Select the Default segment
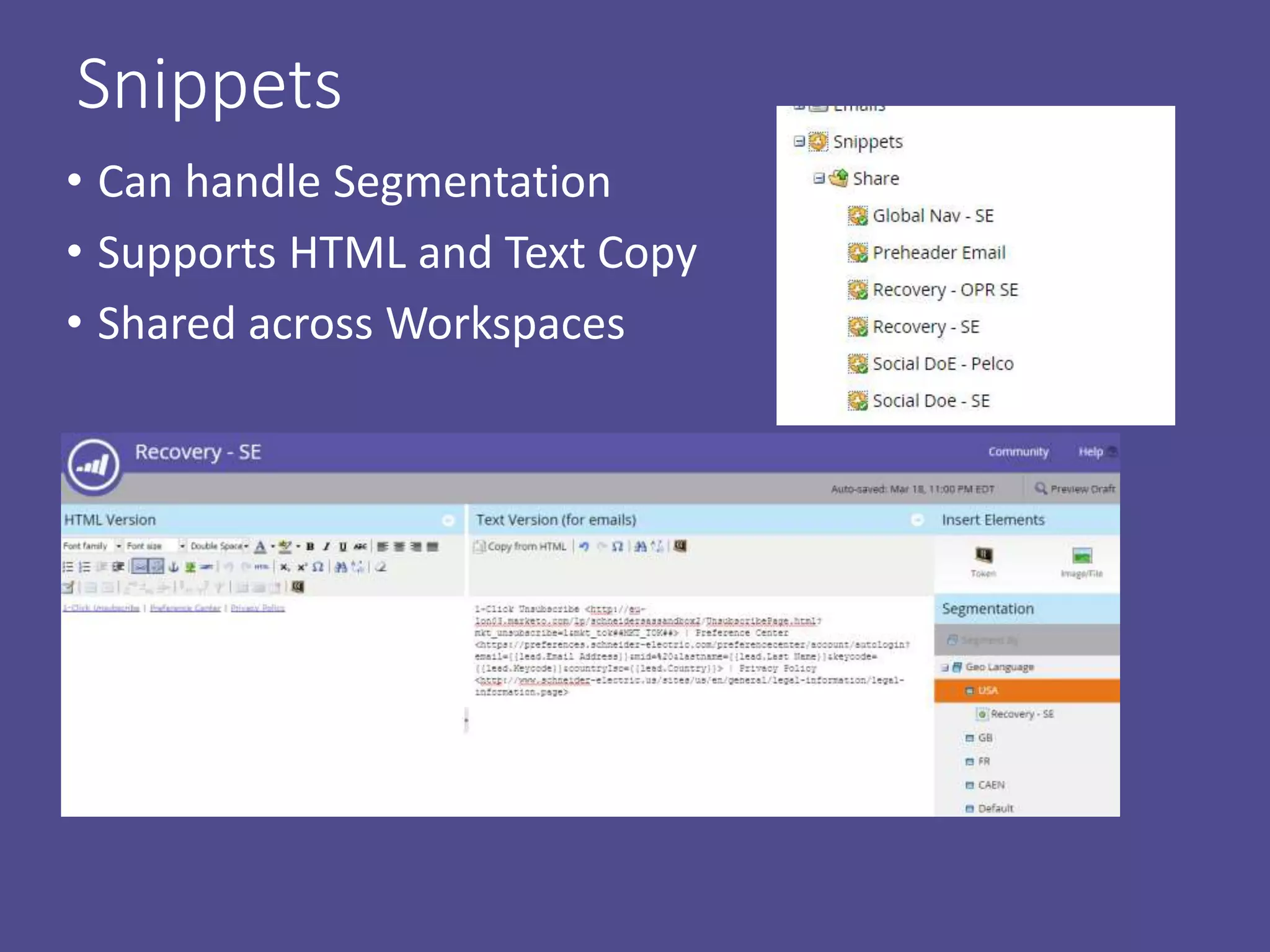 tap(990, 808)
